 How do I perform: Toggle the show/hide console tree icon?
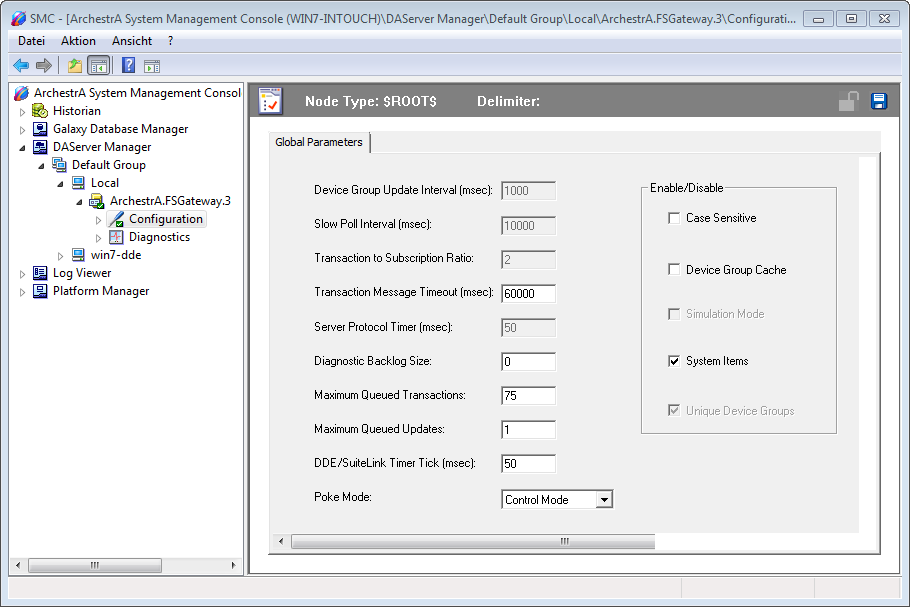98,66
